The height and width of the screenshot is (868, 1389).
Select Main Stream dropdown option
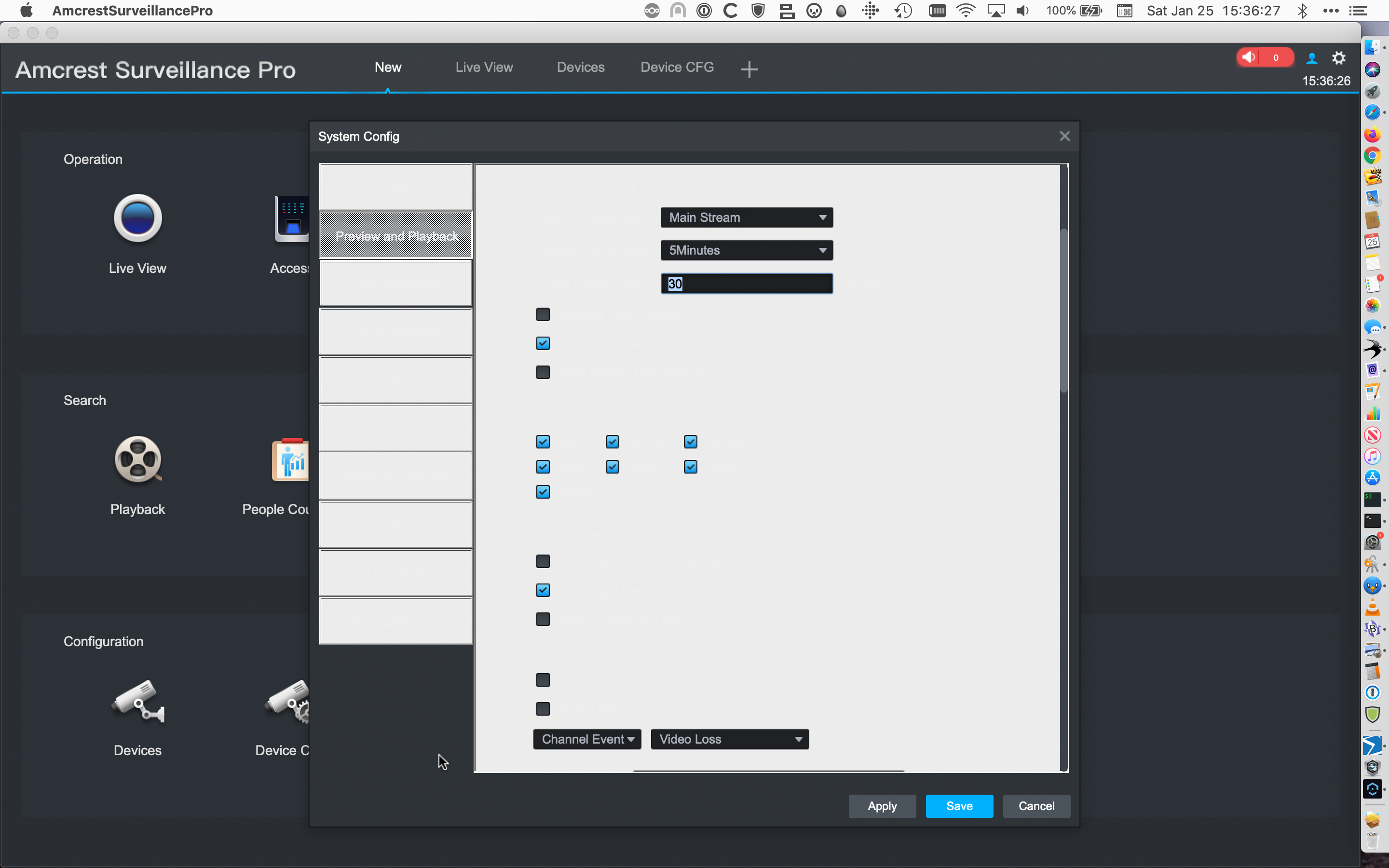coord(745,217)
